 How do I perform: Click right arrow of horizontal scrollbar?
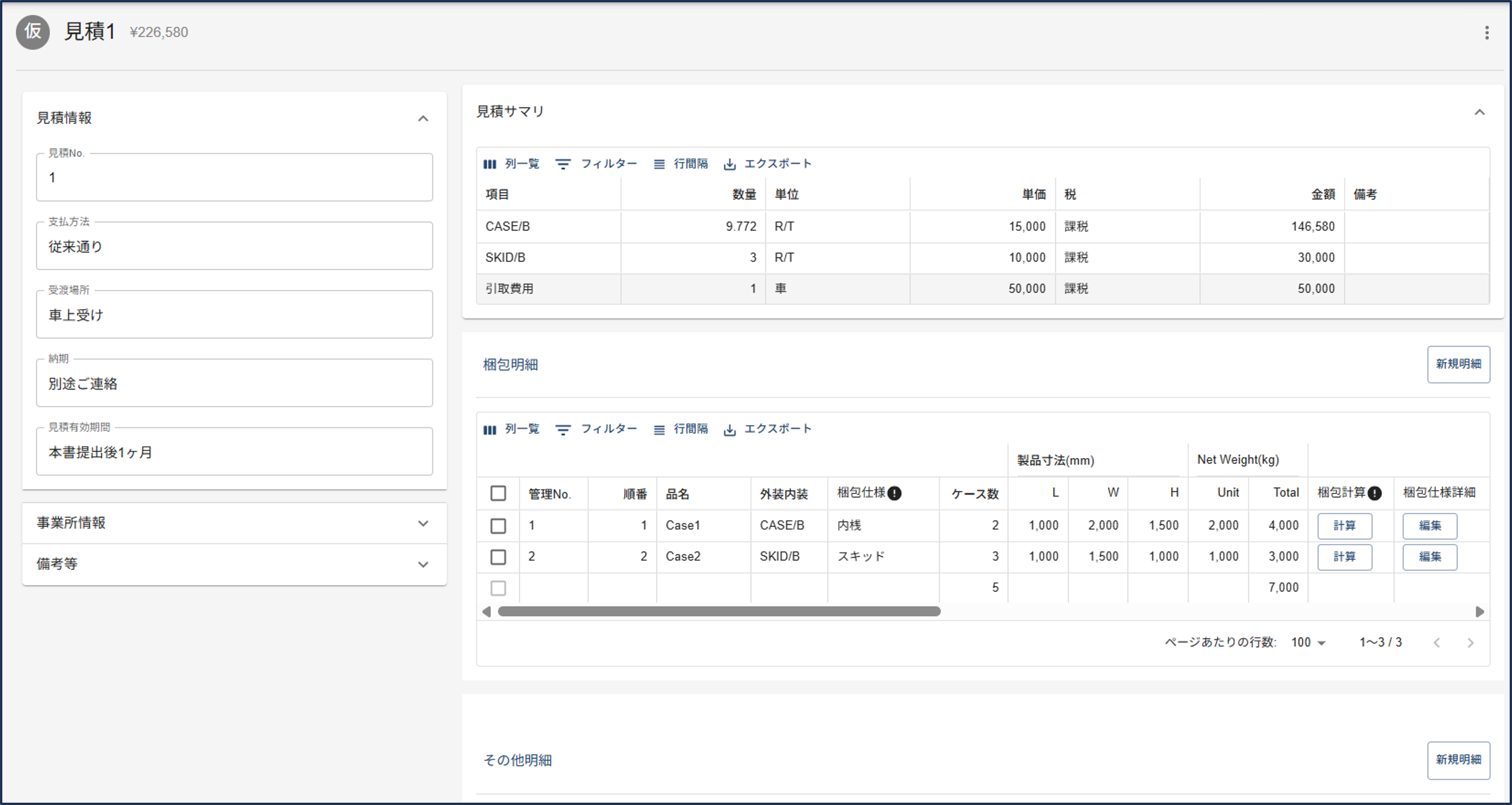(x=1480, y=611)
